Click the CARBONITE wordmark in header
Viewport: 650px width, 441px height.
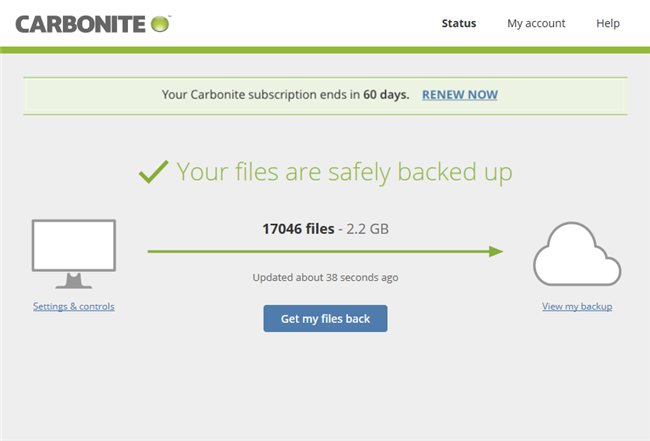click(x=80, y=23)
